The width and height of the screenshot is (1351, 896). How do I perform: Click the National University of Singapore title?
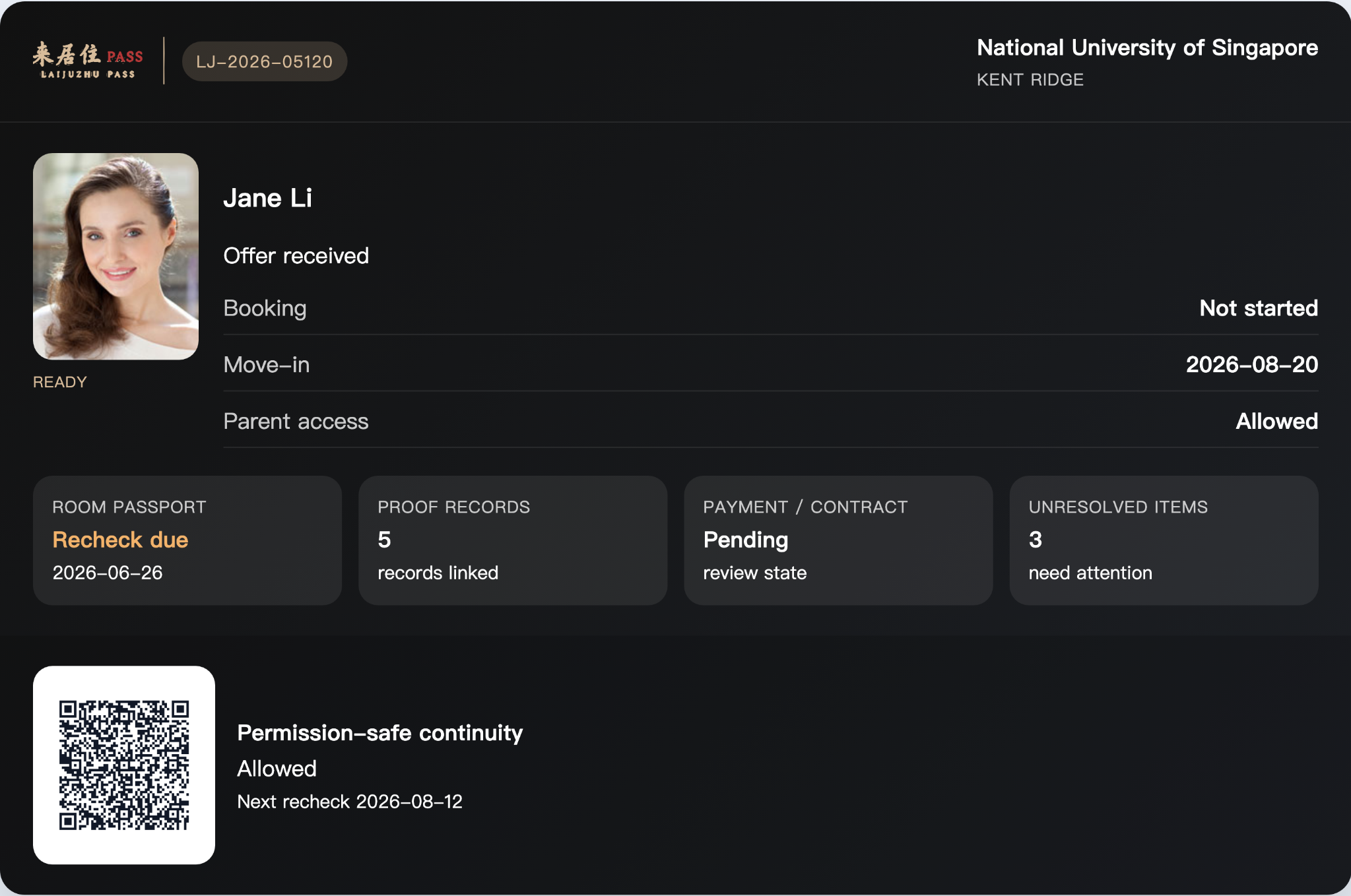[1147, 48]
